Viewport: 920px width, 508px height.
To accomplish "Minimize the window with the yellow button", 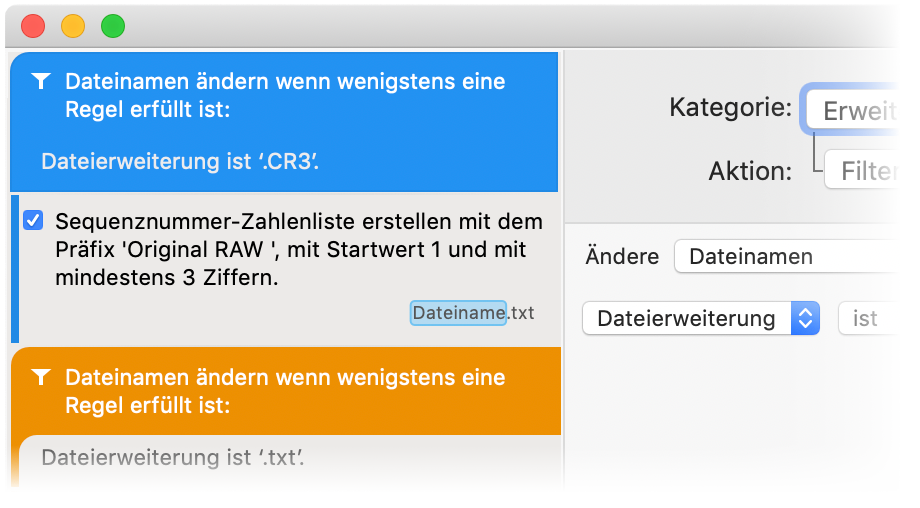I will point(73,26).
